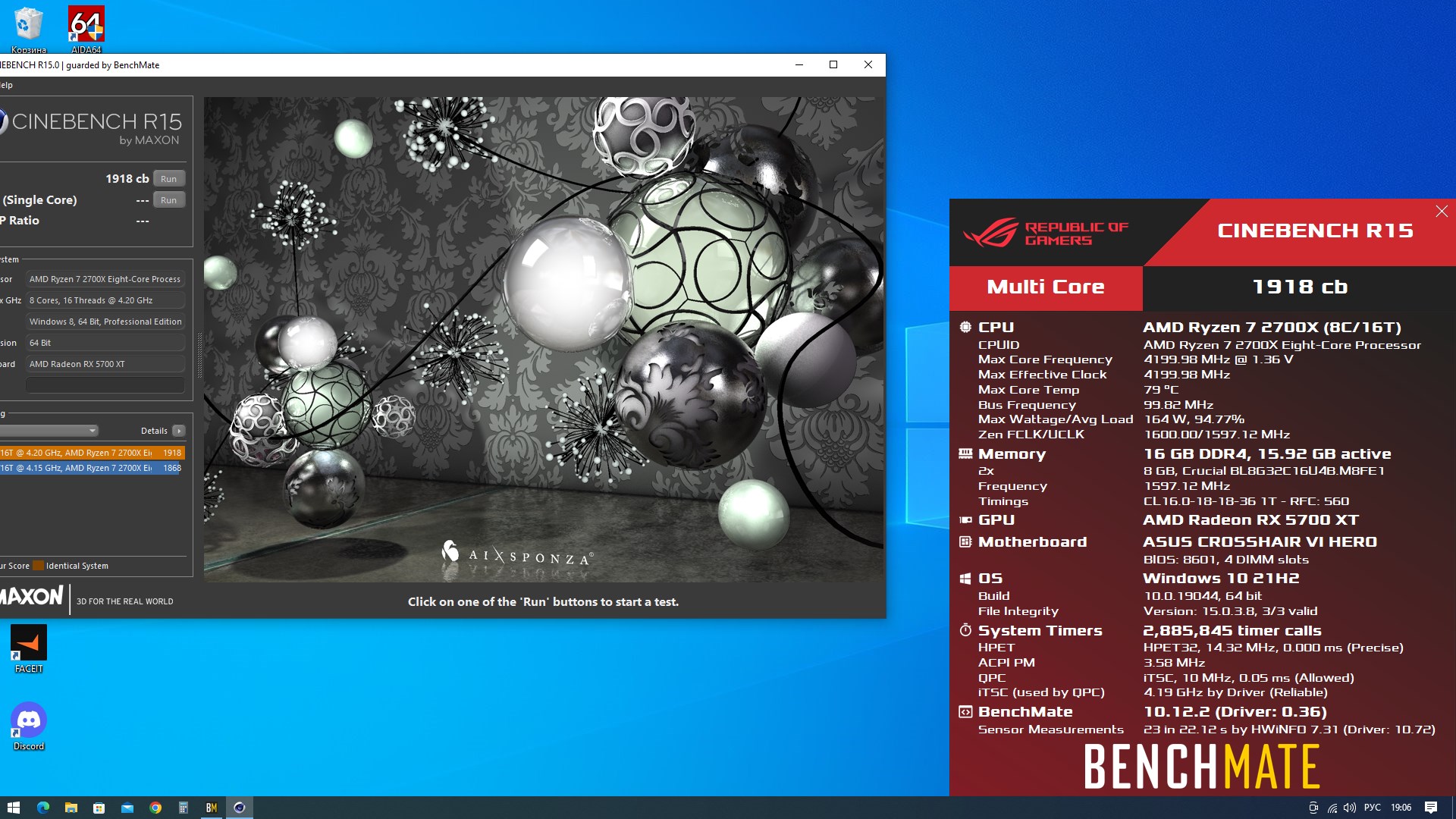This screenshot has height=819, width=1456.
Task: Open Google Chrome from the taskbar
Action: [155, 808]
